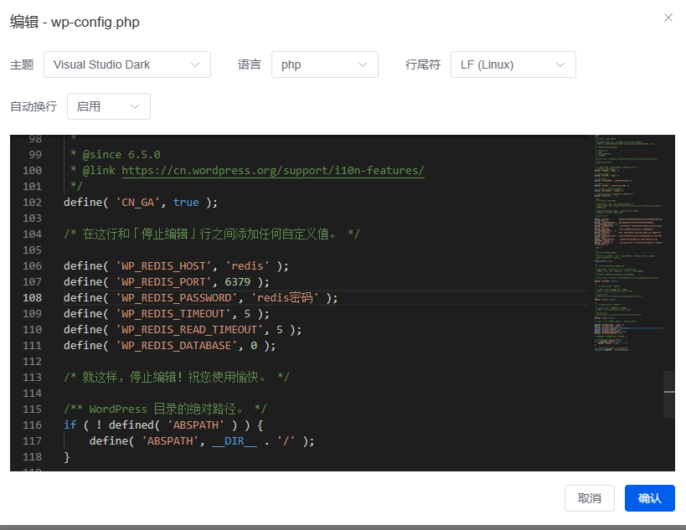Open the auto word wrap dropdown
The height and width of the screenshot is (530, 686).
[x=108, y=106]
